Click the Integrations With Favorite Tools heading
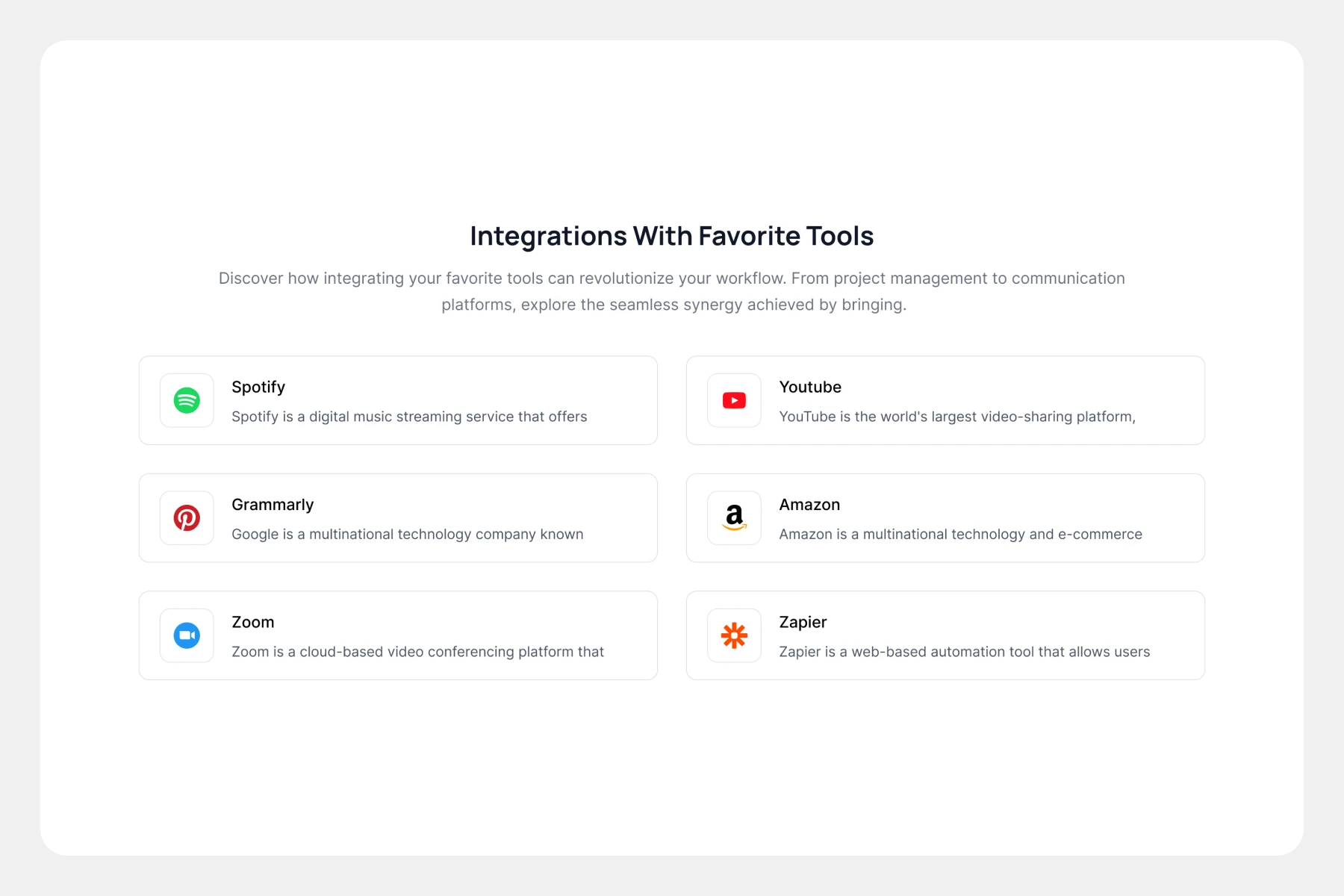The image size is (1344, 896). coord(672,236)
